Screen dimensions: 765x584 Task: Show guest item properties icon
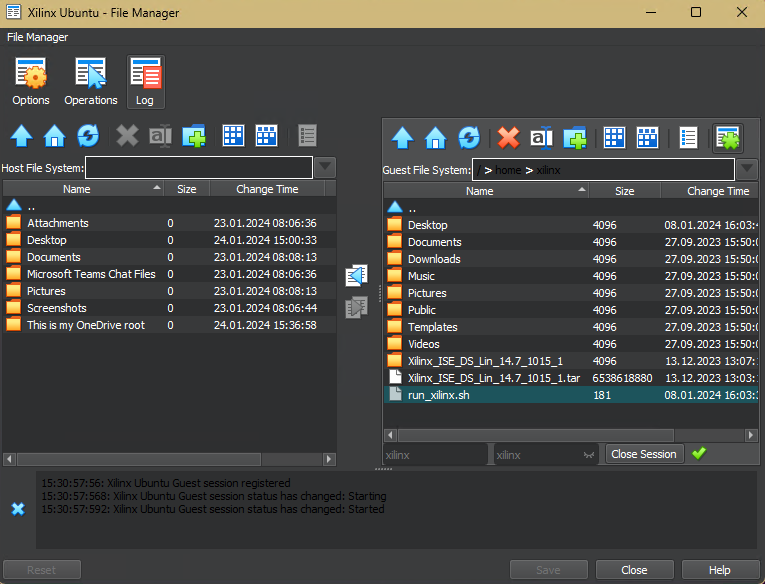tap(688, 138)
